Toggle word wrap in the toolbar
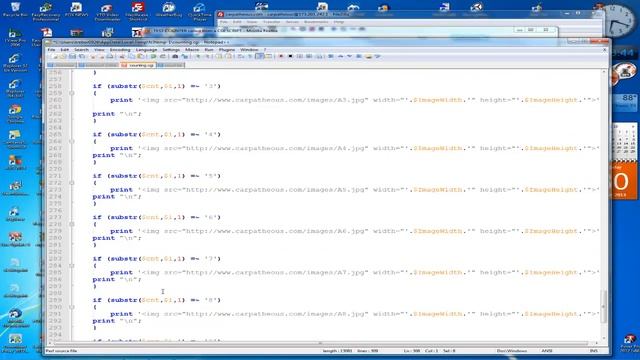Viewport: 640px width, 360px height. [x=240, y=56]
